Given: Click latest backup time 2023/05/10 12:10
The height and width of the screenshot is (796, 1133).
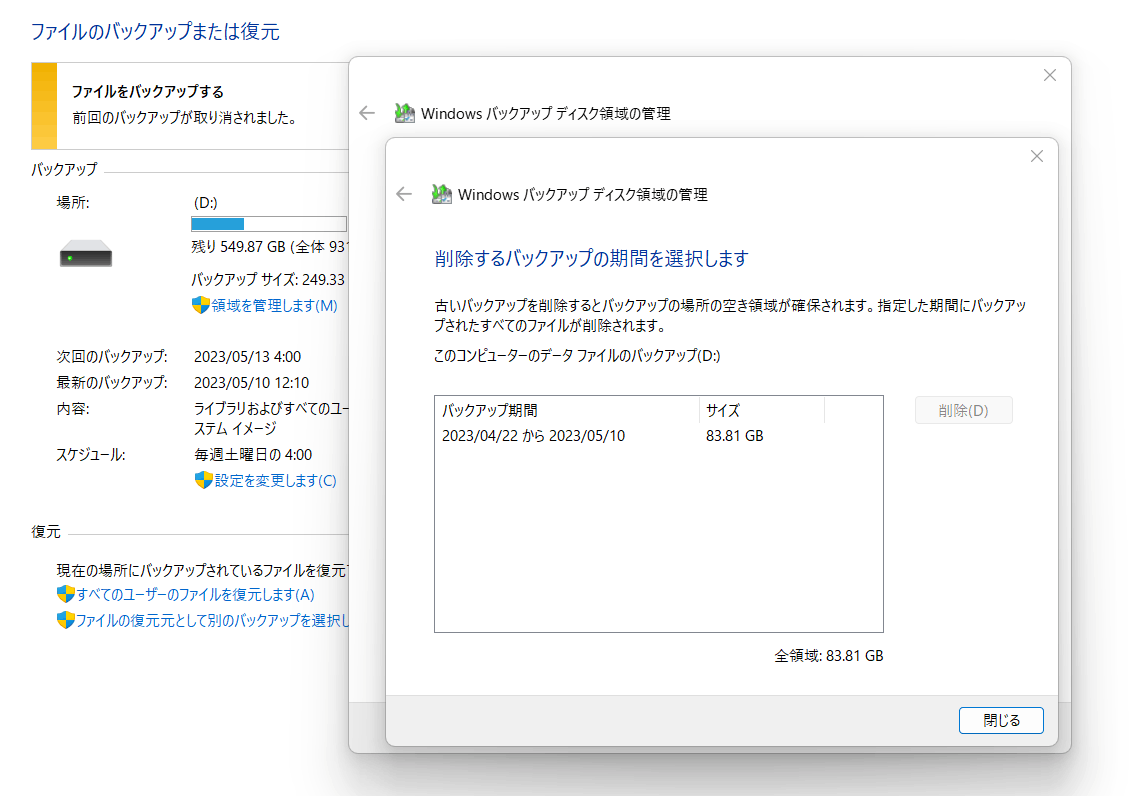Looking at the screenshot, I should tap(251, 383).
